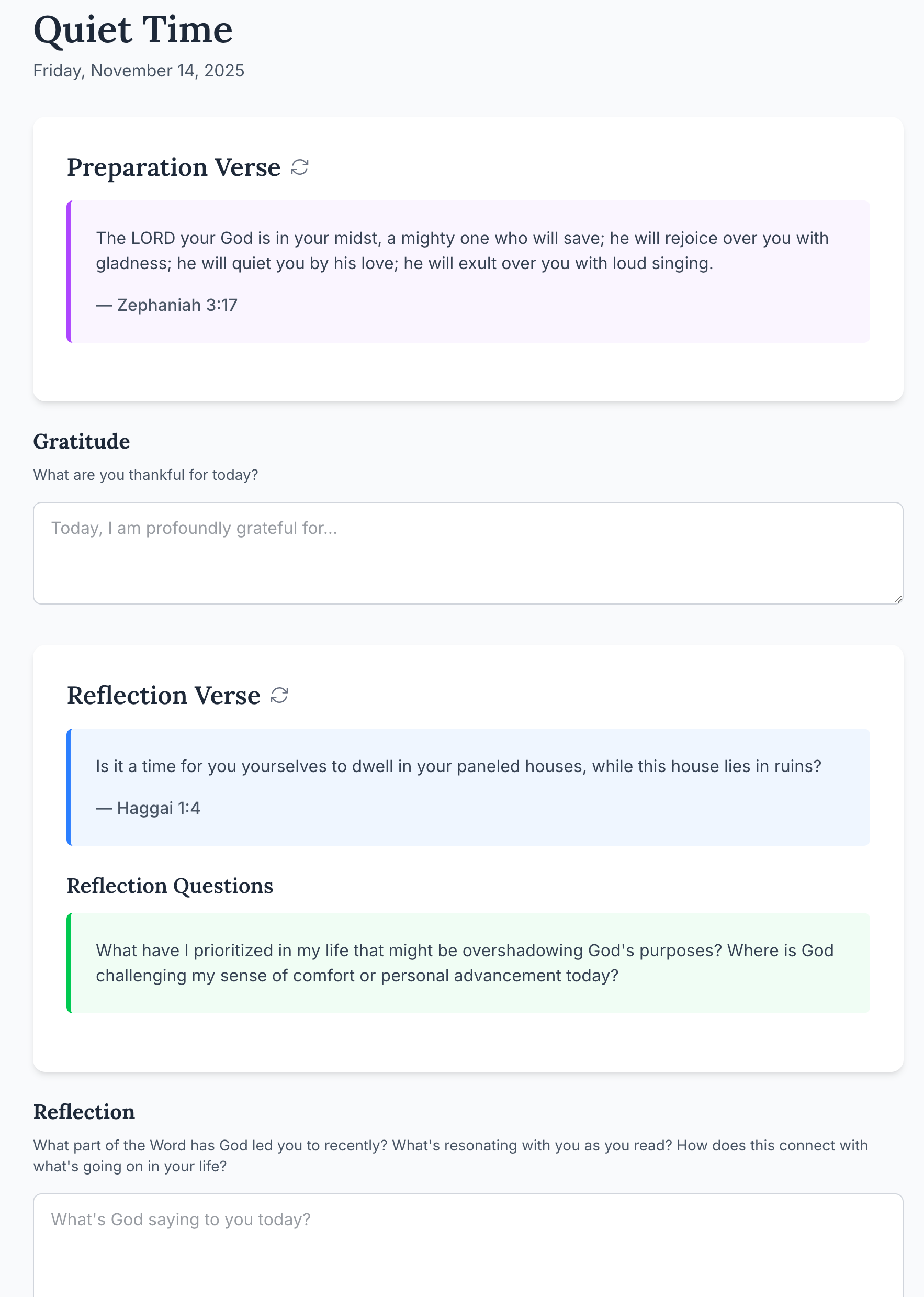Click the Gratitude section heading
Screen dimensions: 924x1297
click(82, 442)
